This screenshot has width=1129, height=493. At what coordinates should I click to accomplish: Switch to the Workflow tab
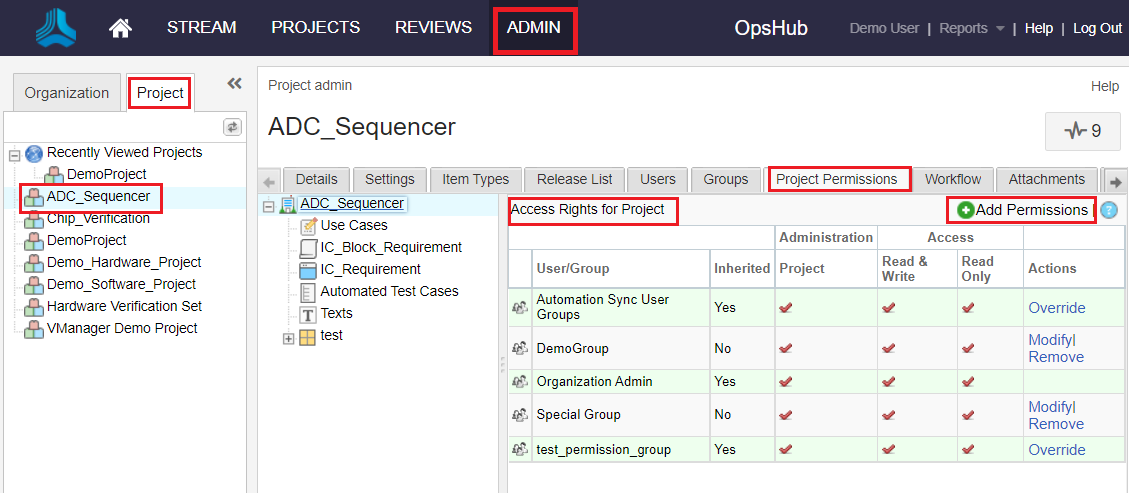pos(952,180)
